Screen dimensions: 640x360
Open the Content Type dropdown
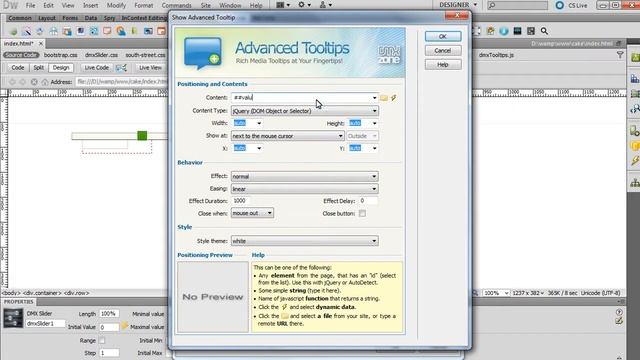coord(304,111)
